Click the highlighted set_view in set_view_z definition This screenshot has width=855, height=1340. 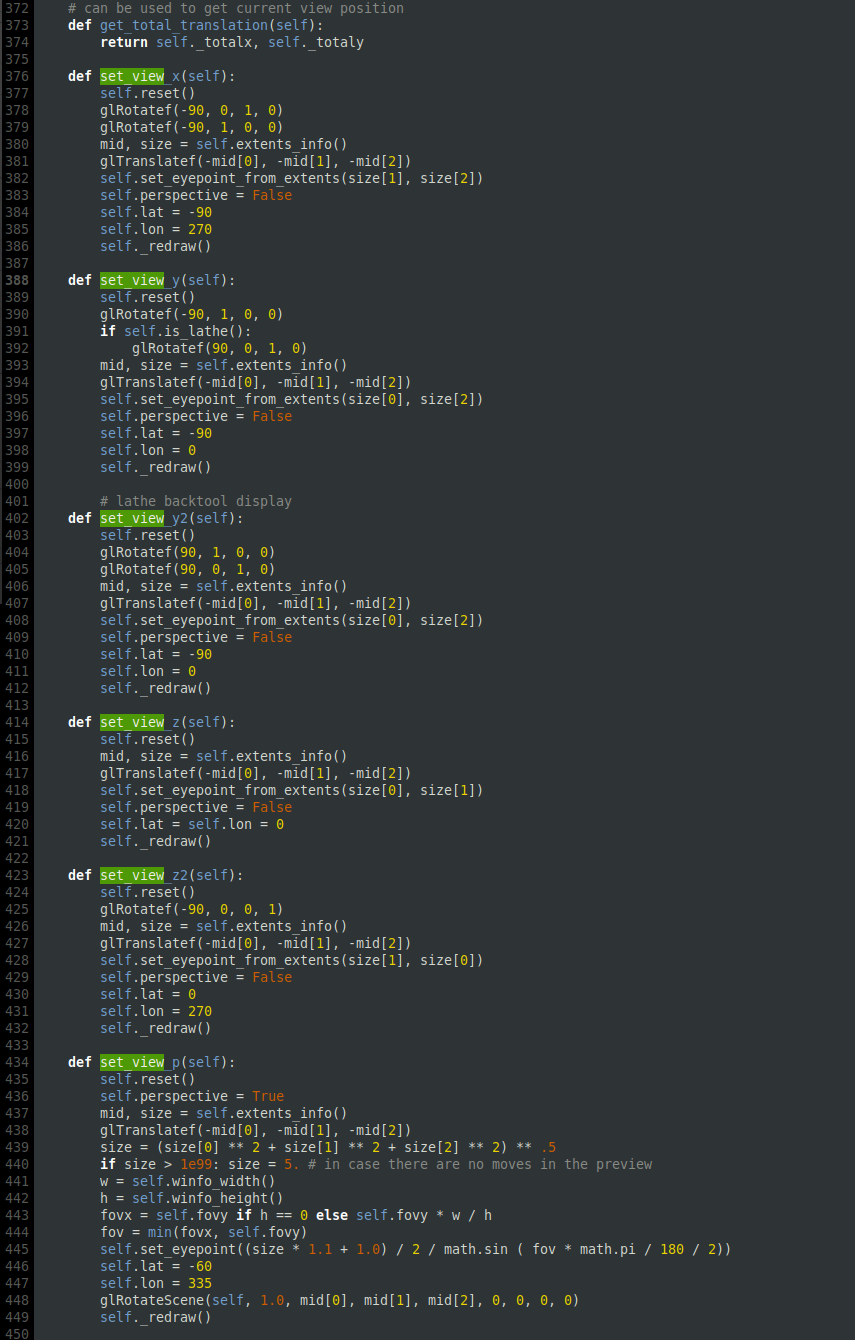[132, 722]
